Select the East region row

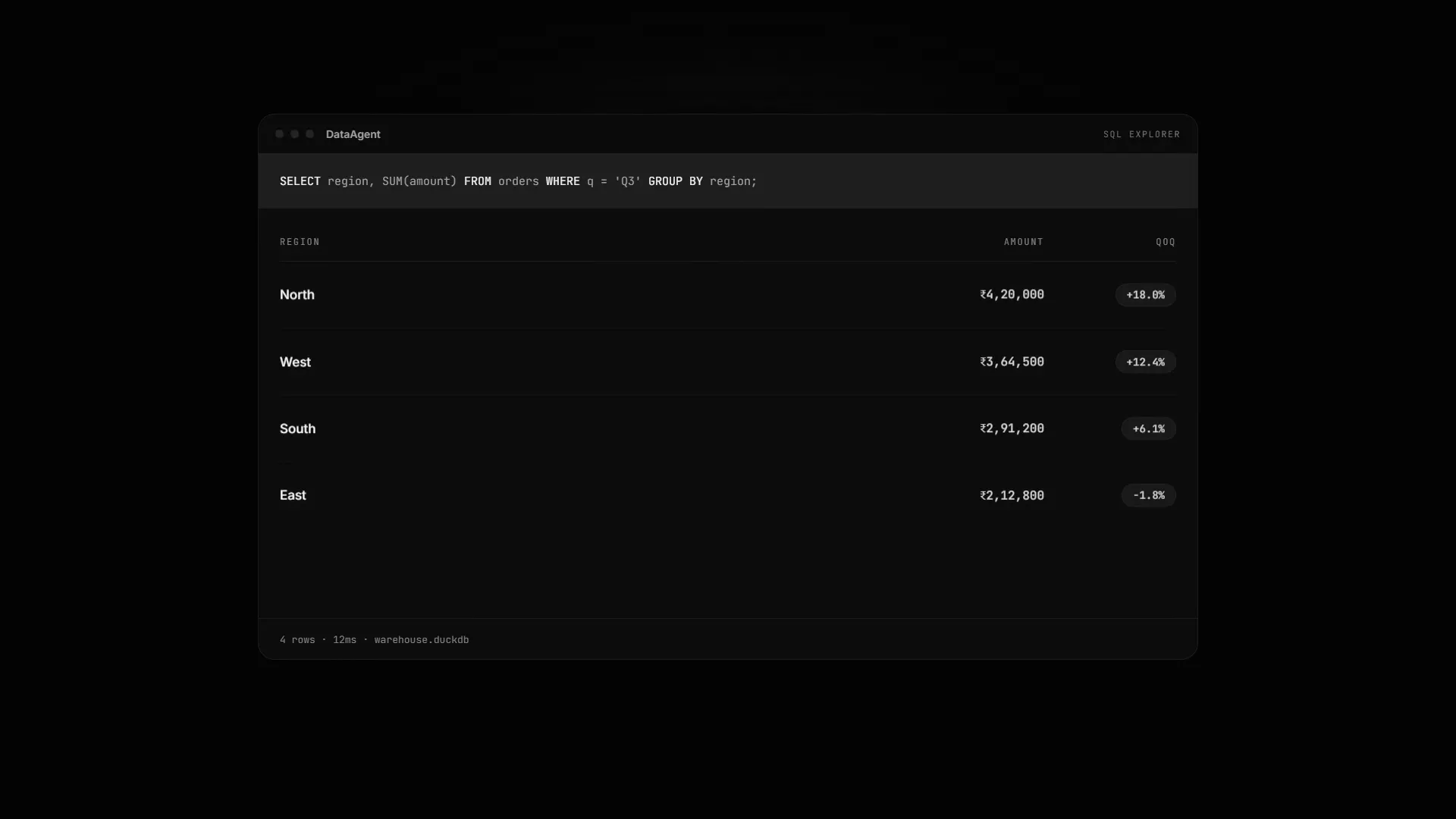tap(728, 495)
